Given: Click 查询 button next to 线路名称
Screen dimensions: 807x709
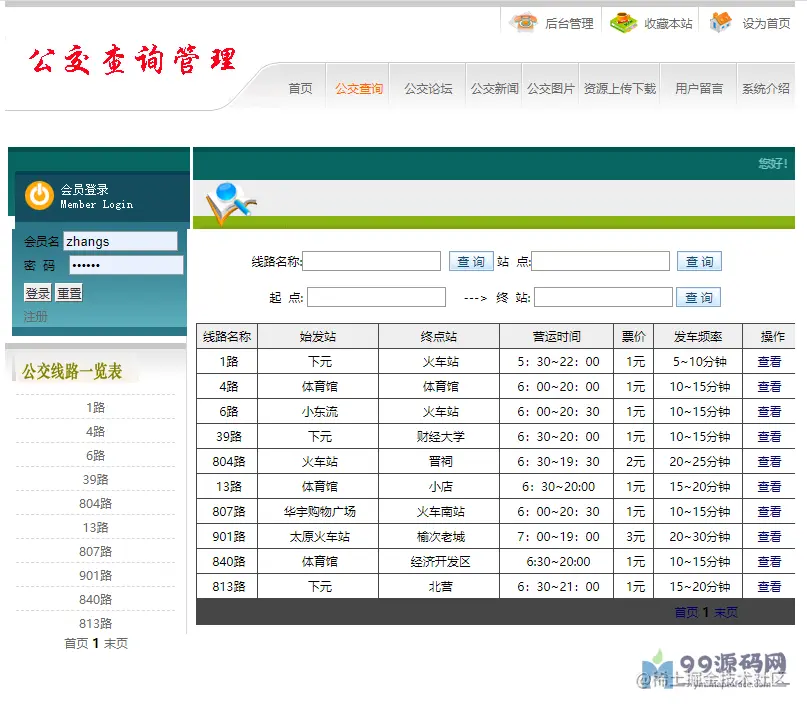Looking at the screenshot, I should point(471,261).
